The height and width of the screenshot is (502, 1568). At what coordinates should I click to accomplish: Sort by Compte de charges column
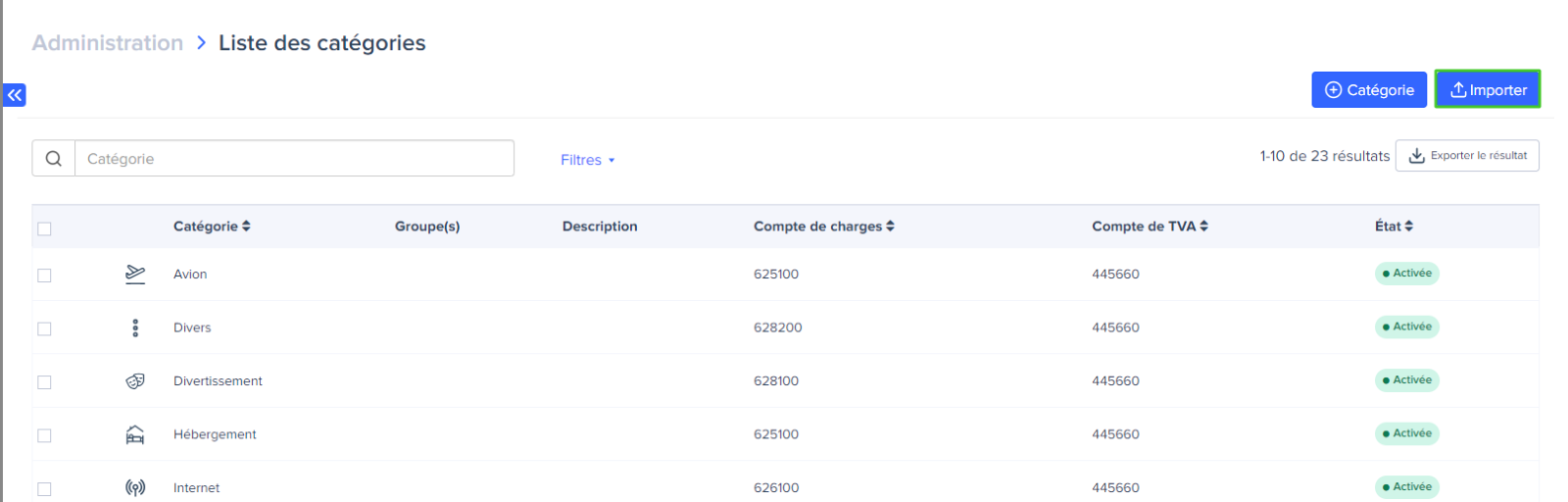(823, 226)
